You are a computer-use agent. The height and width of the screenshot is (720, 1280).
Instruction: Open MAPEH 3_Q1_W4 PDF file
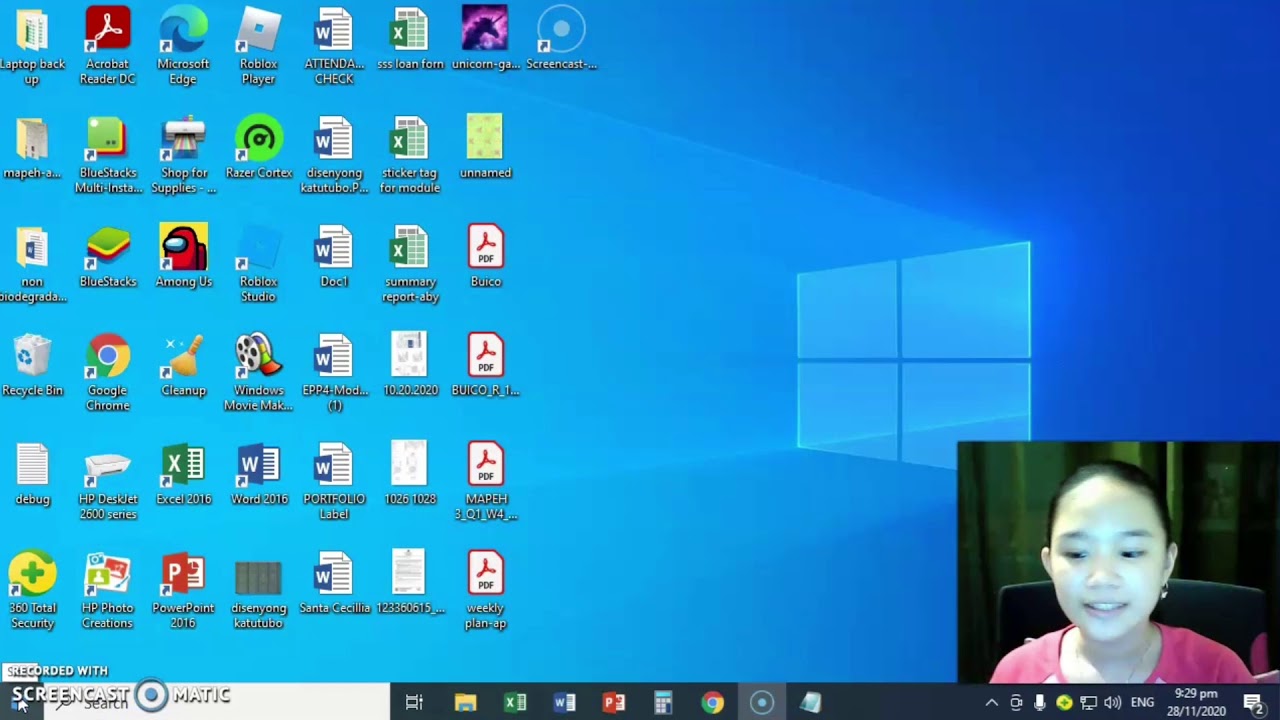(x=485, y=482)
